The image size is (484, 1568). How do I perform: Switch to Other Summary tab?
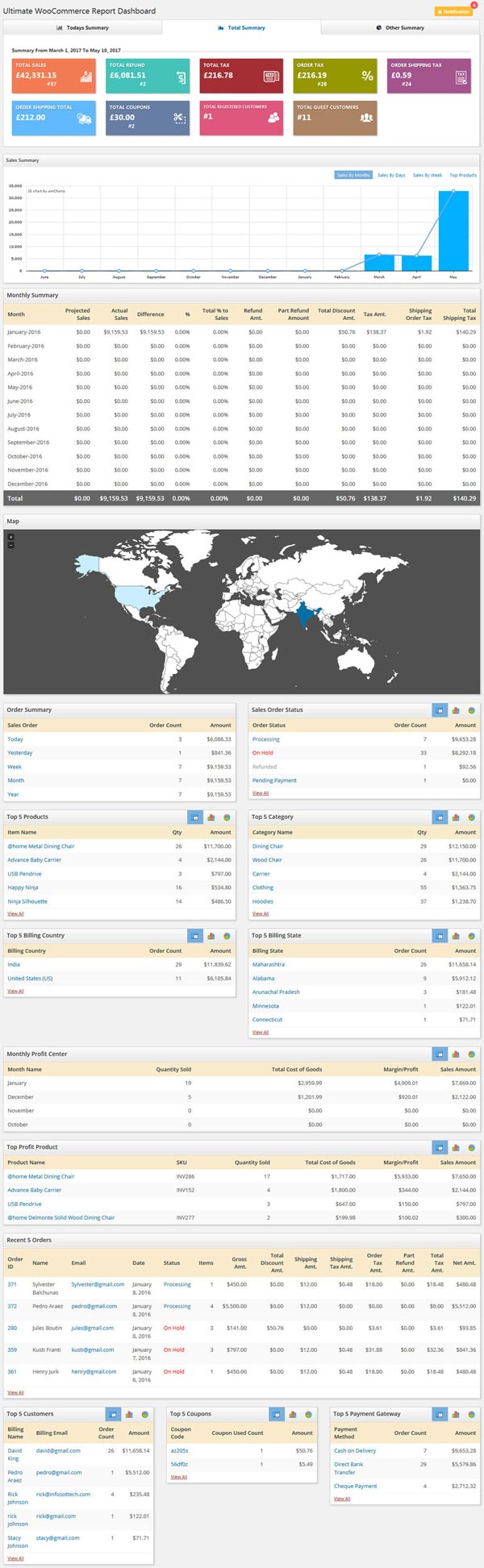click(400, 27)
